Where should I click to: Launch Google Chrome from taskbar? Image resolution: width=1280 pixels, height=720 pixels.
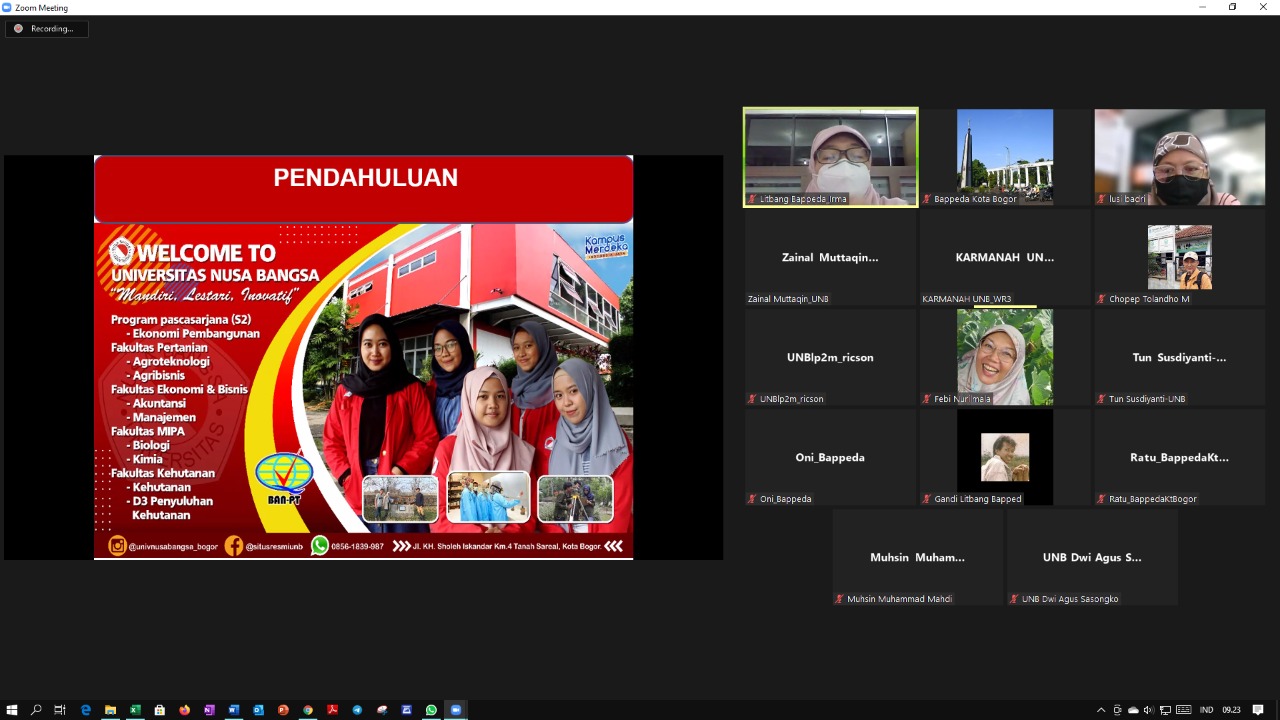pos(308,710)
